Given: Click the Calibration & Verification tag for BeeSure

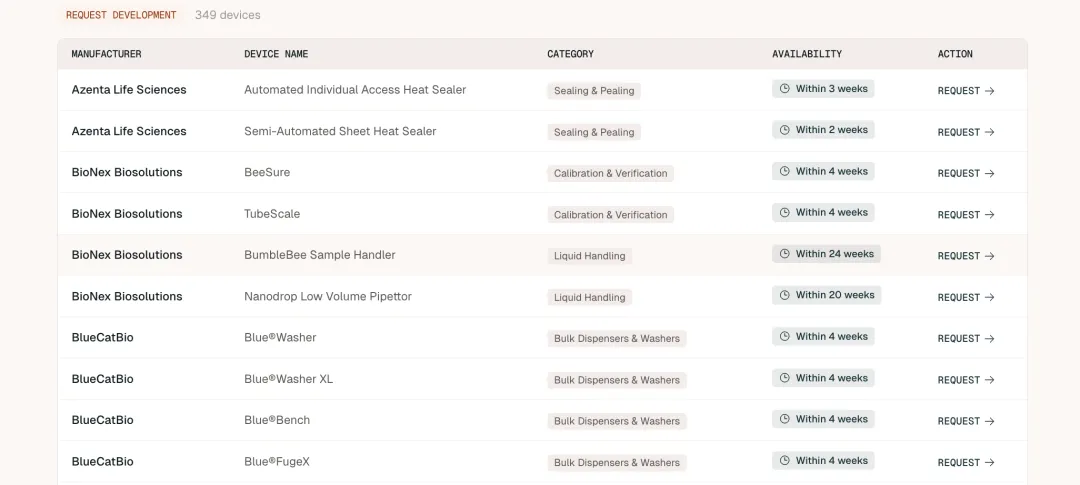Looking at the screenshot, I should coord(610,173).
